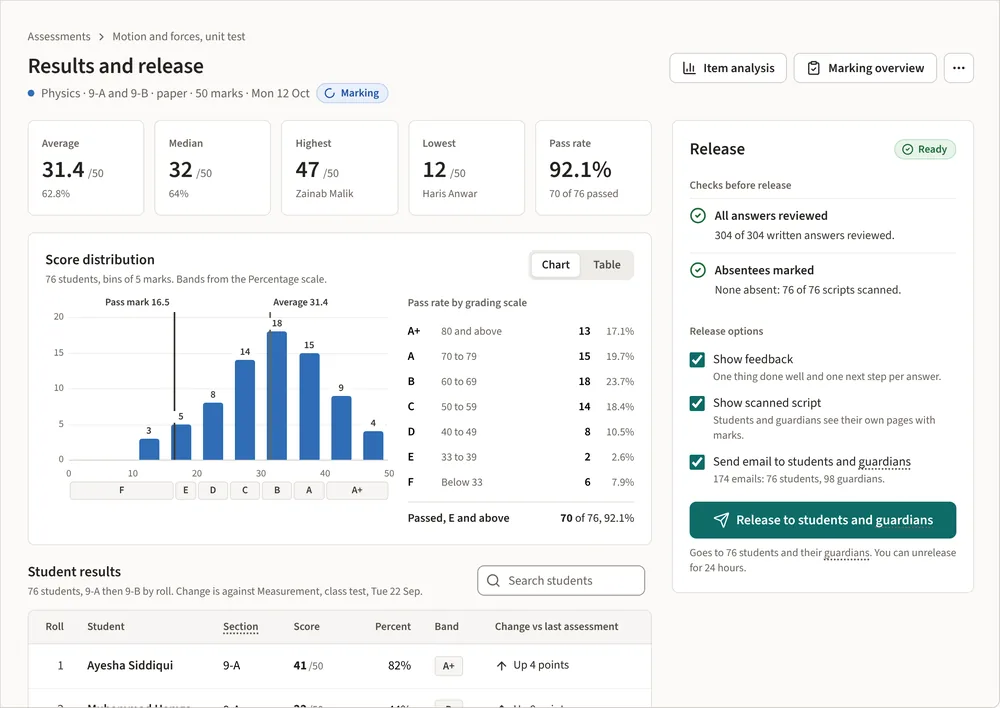Switch to the Table view
This screenshot has height=708, width=1000.
[x=607, y=265]
